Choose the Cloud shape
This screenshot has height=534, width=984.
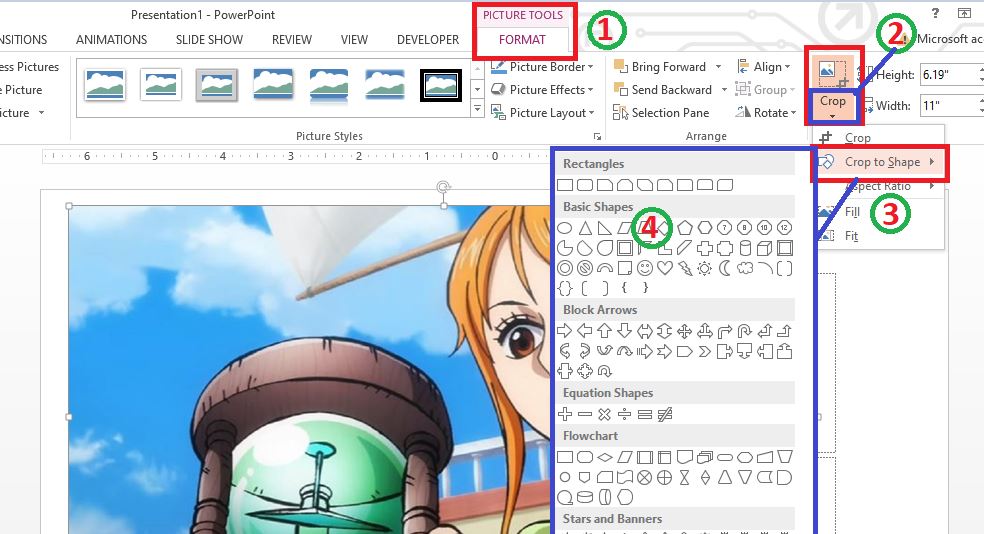pyautogui.click(x=745, y=269)
